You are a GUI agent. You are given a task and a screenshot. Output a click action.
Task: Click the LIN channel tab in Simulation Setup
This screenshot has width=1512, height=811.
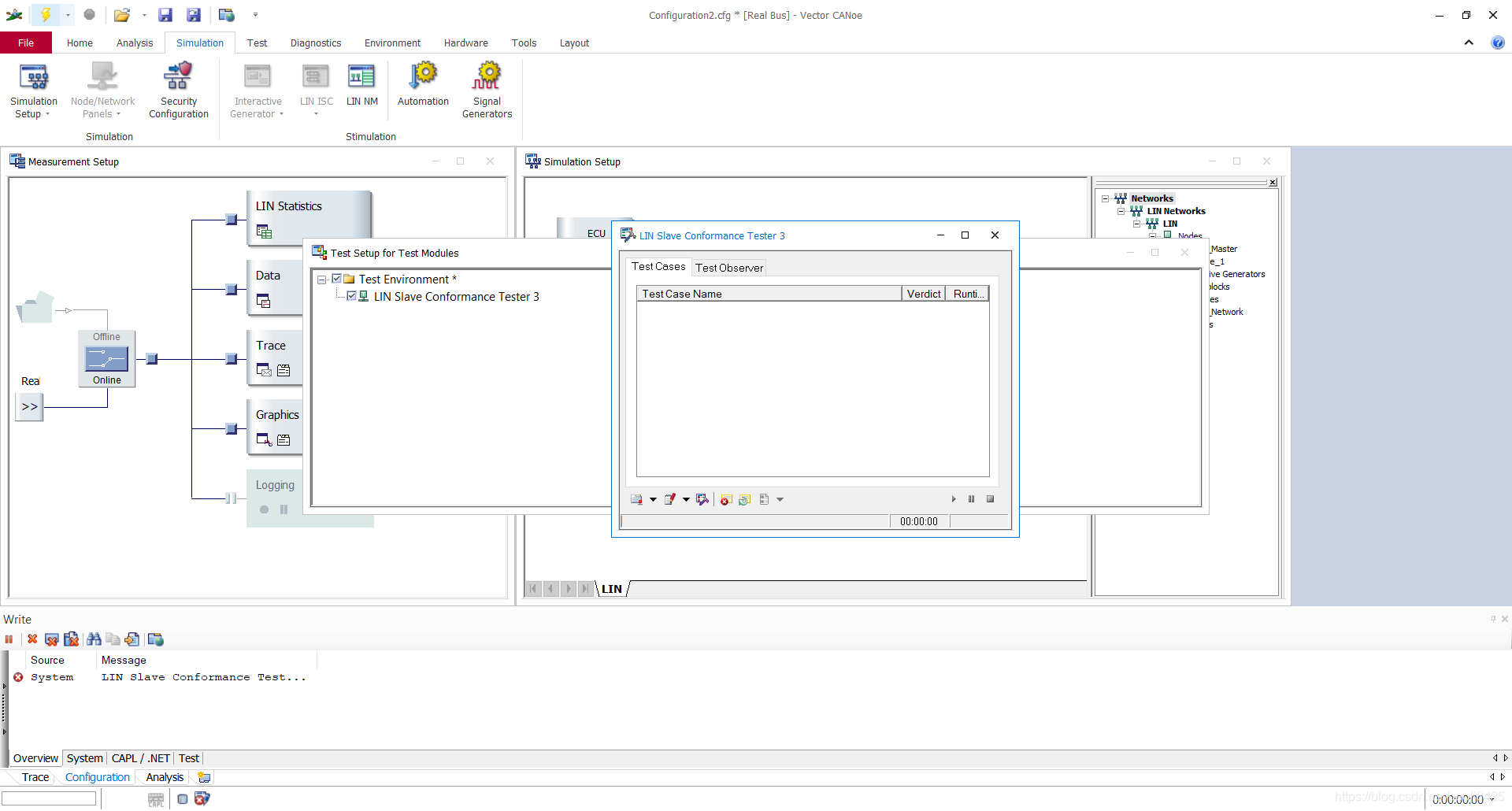point(612,588)
